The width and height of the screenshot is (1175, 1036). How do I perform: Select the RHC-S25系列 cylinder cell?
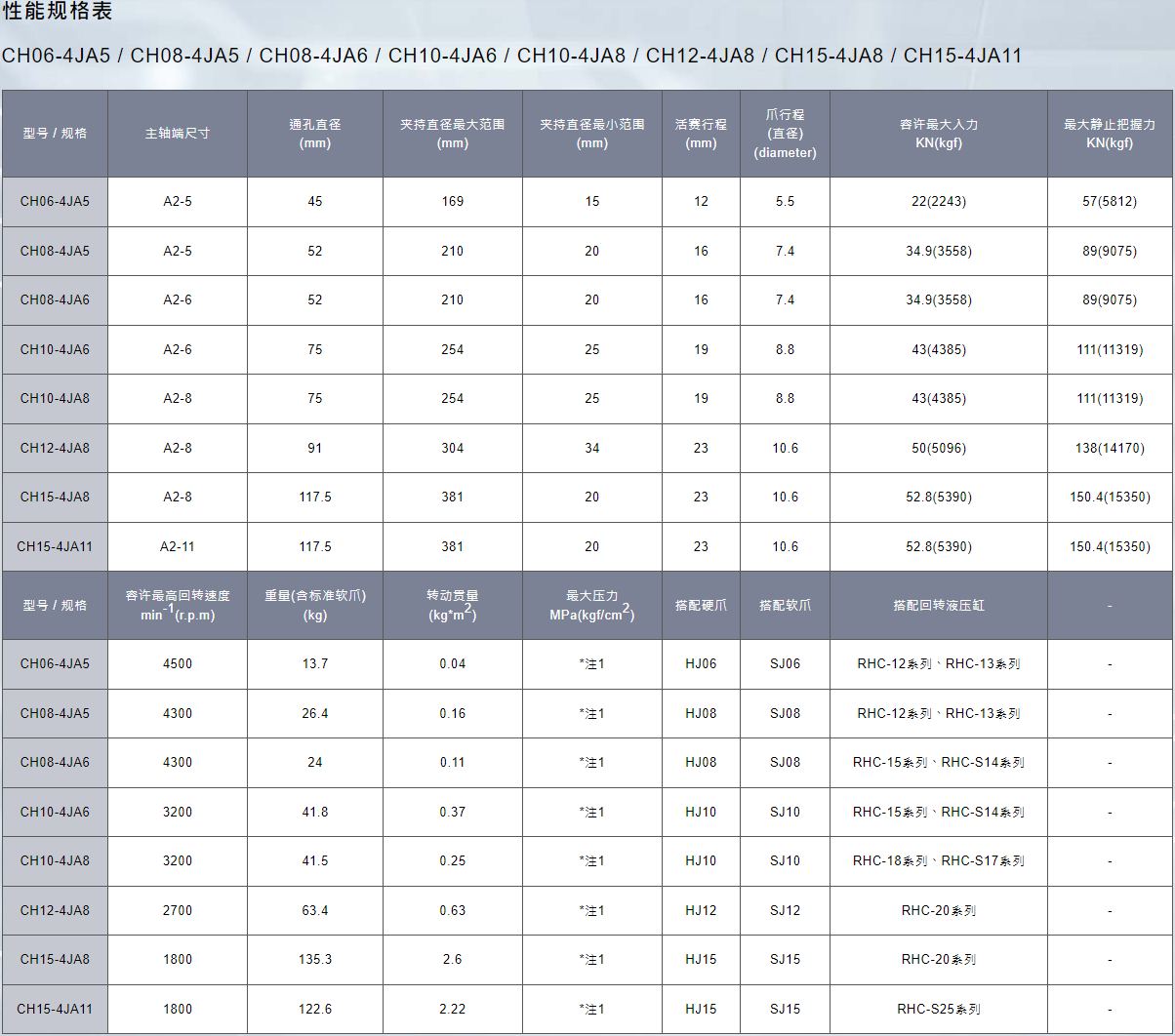(939, 1010)
